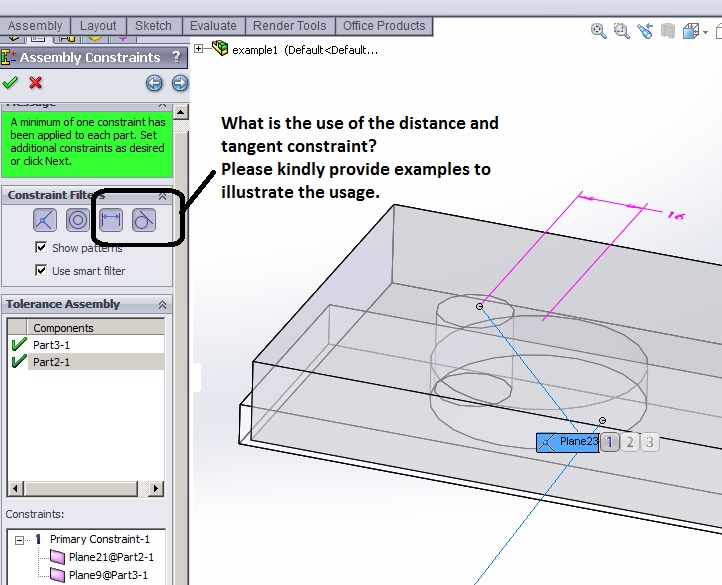Click the Plane21@Part2-1 plane icon
This screenshot has height=585, width=722.
click(58, 557)
